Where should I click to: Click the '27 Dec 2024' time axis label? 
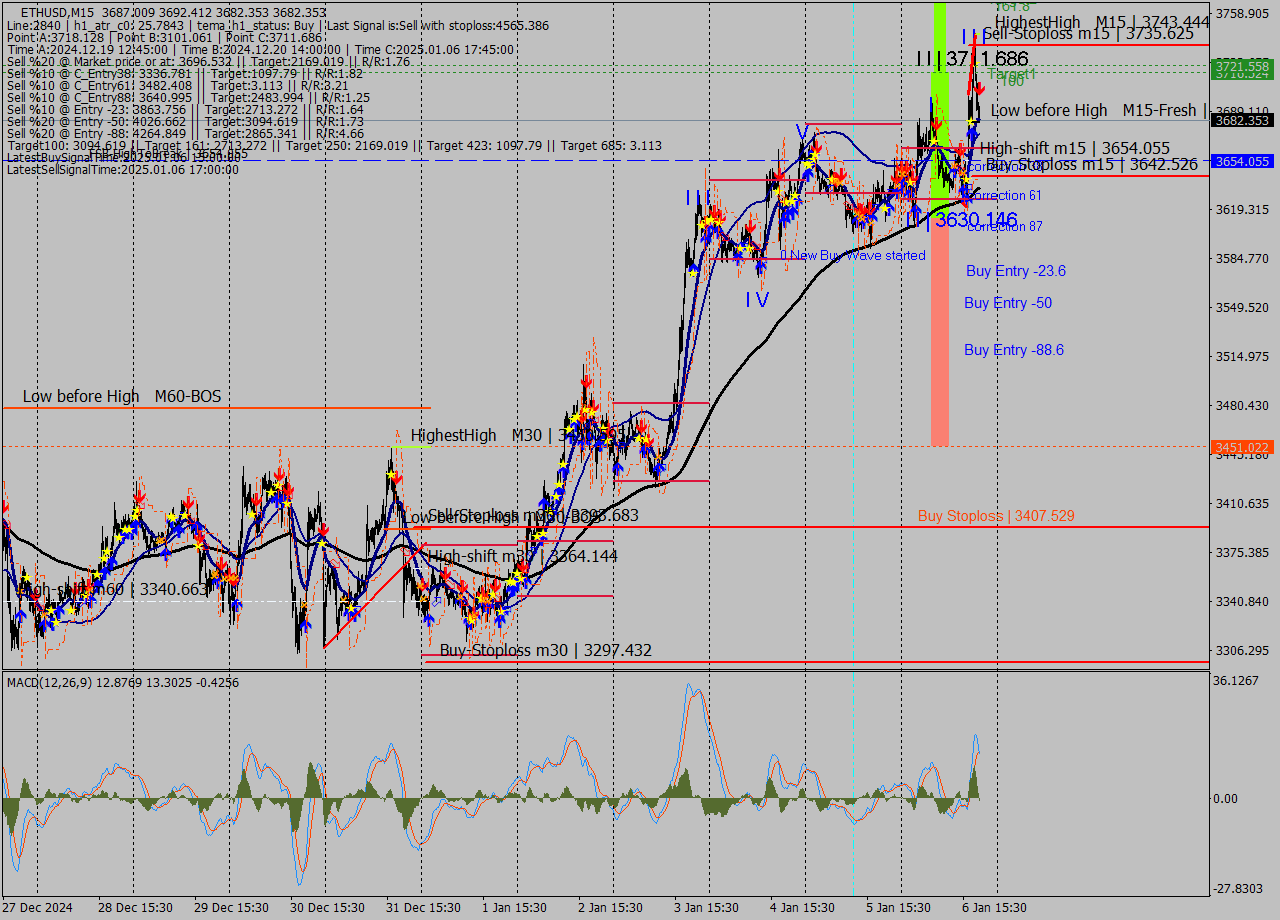(x=38, y=908)
